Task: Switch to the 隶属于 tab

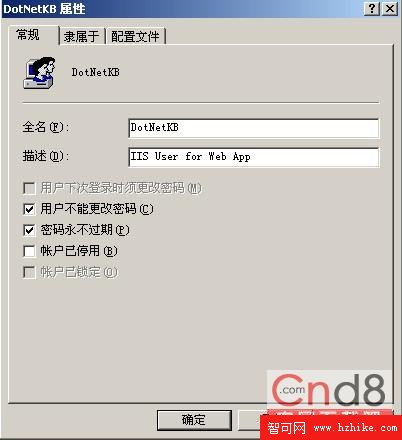Action: pos(82,36)
